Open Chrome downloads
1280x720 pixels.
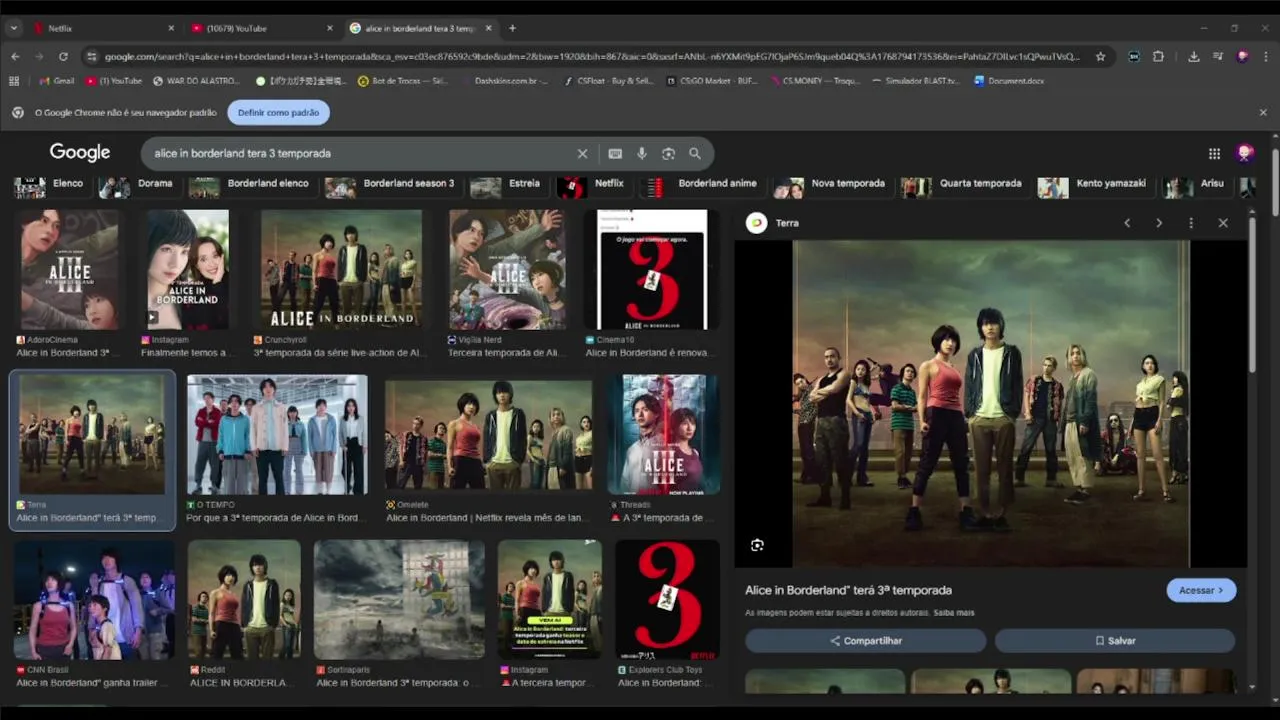[x=1194, y=57]
